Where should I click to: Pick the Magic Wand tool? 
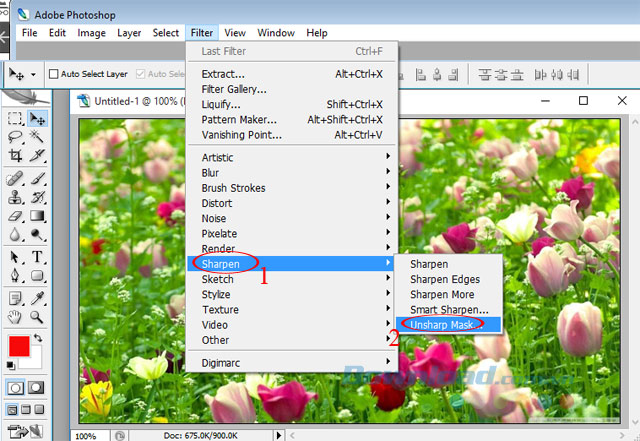click(x=37, y=137)
